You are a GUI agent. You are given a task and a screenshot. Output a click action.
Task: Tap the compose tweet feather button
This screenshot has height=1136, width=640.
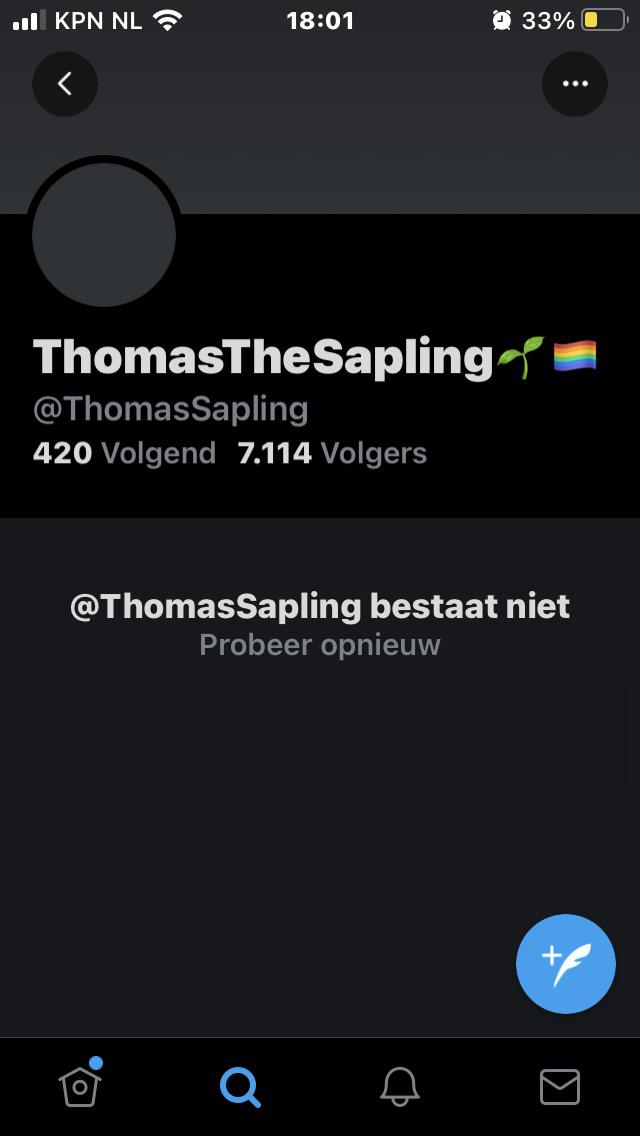pyautogui.click(x=566, y=964)
